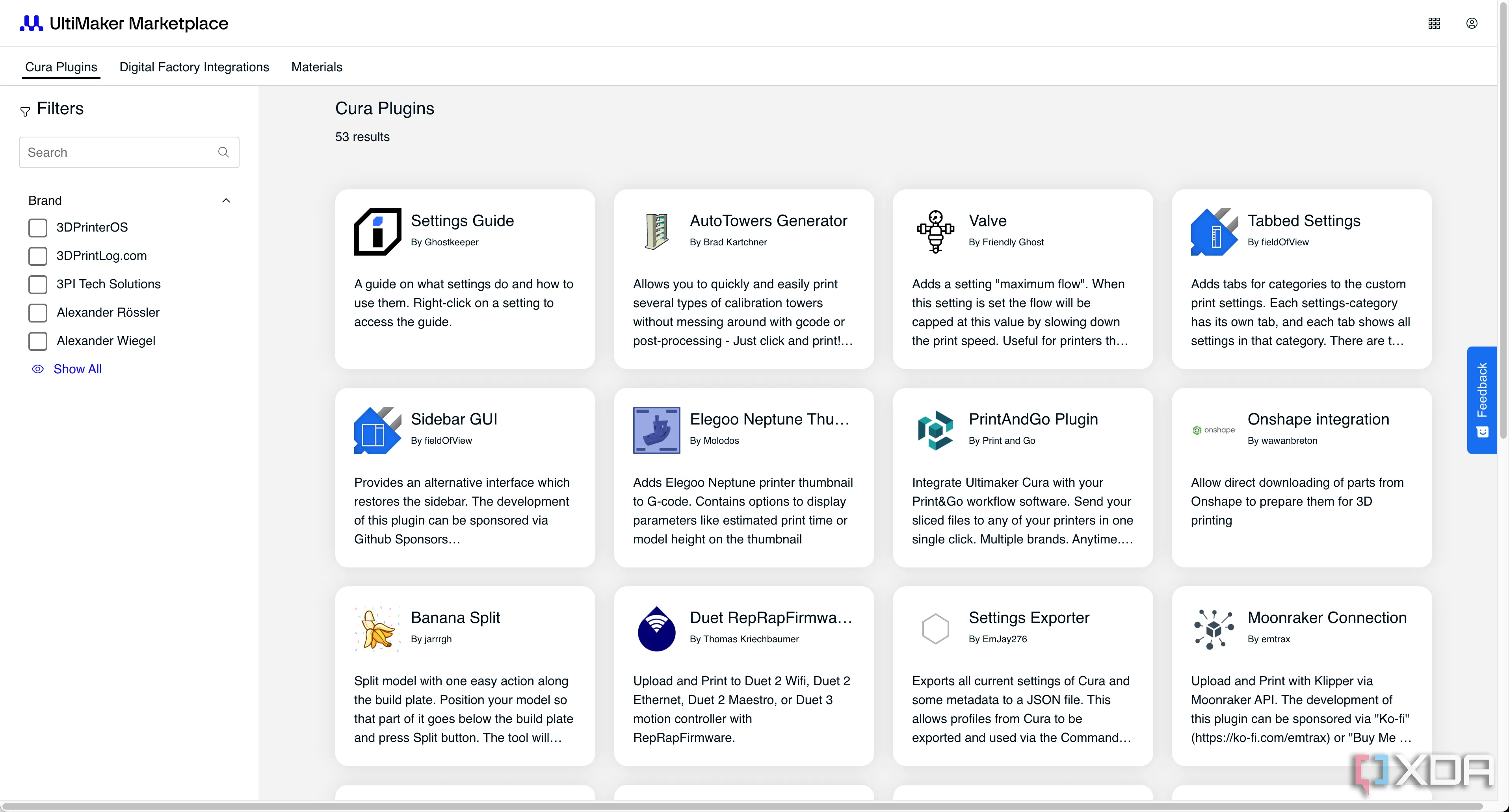Click 'By EmJay276' author text

pos(998,639)
